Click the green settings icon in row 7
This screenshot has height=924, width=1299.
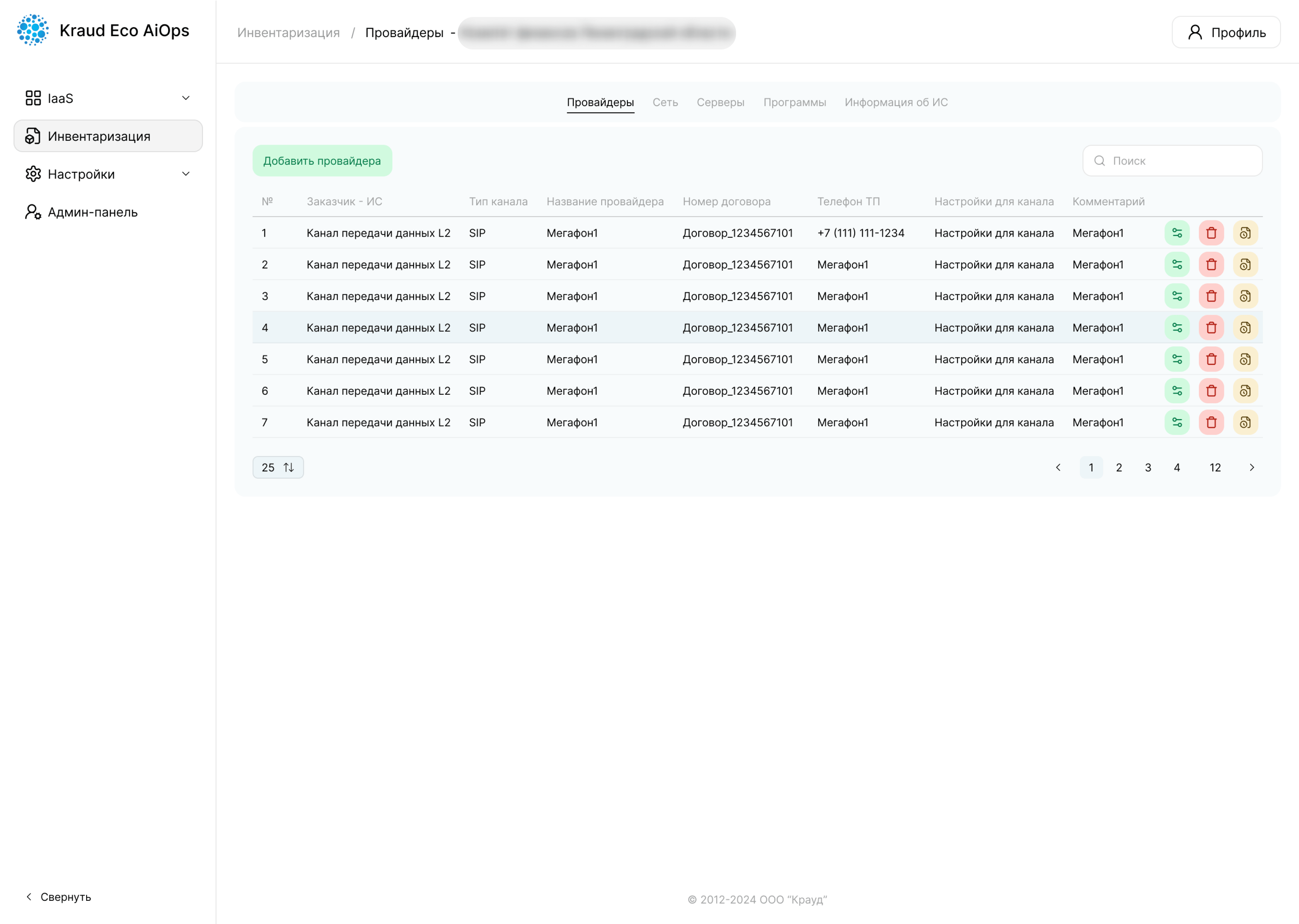(x=1177, y=423)
